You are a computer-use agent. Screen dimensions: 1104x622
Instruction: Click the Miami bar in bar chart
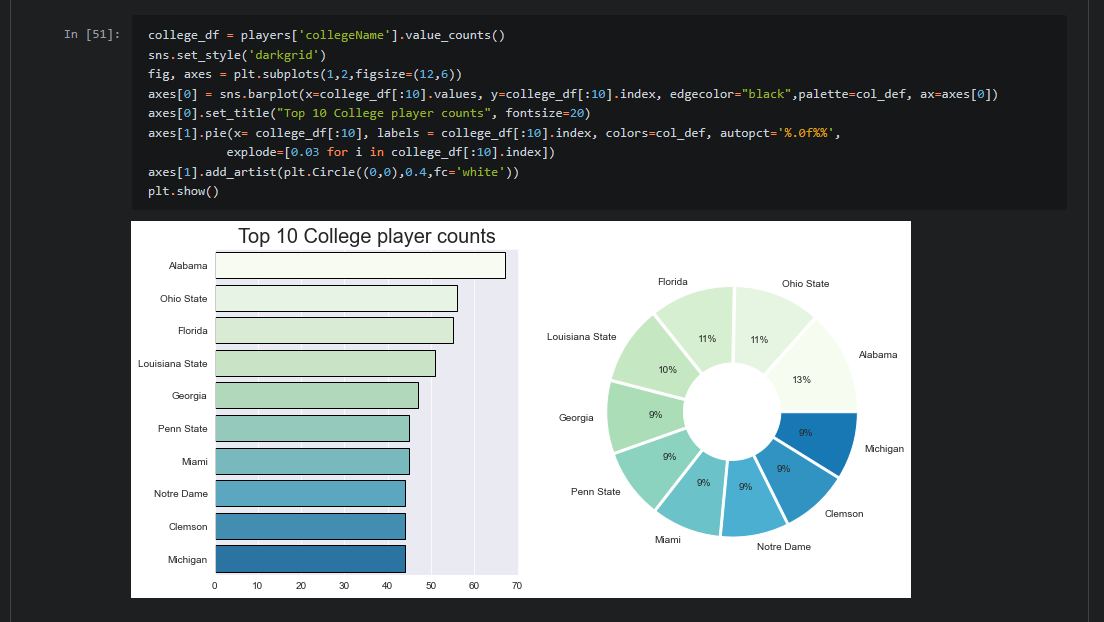313,461
